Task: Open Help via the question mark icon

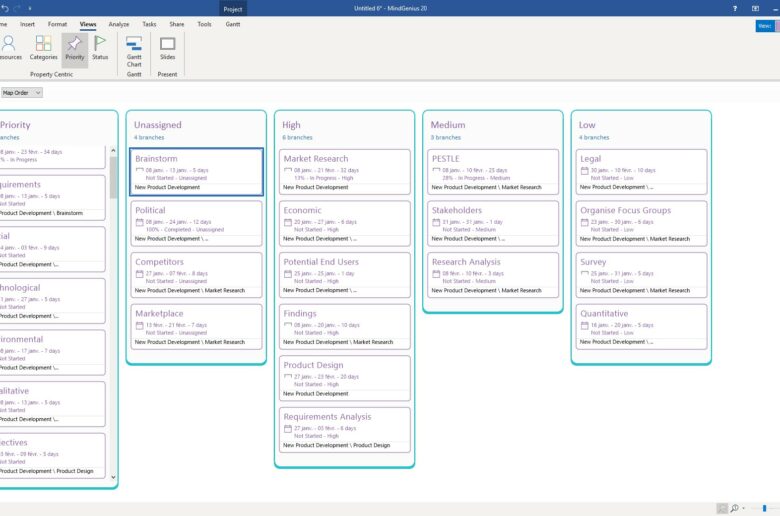Action: click(736, 8)
